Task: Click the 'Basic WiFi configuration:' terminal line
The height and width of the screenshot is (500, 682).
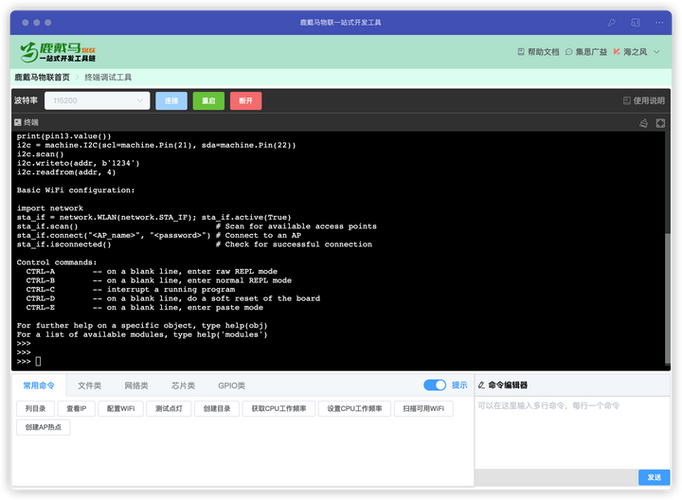Action: pyautogui.click(x=76, y=190)
